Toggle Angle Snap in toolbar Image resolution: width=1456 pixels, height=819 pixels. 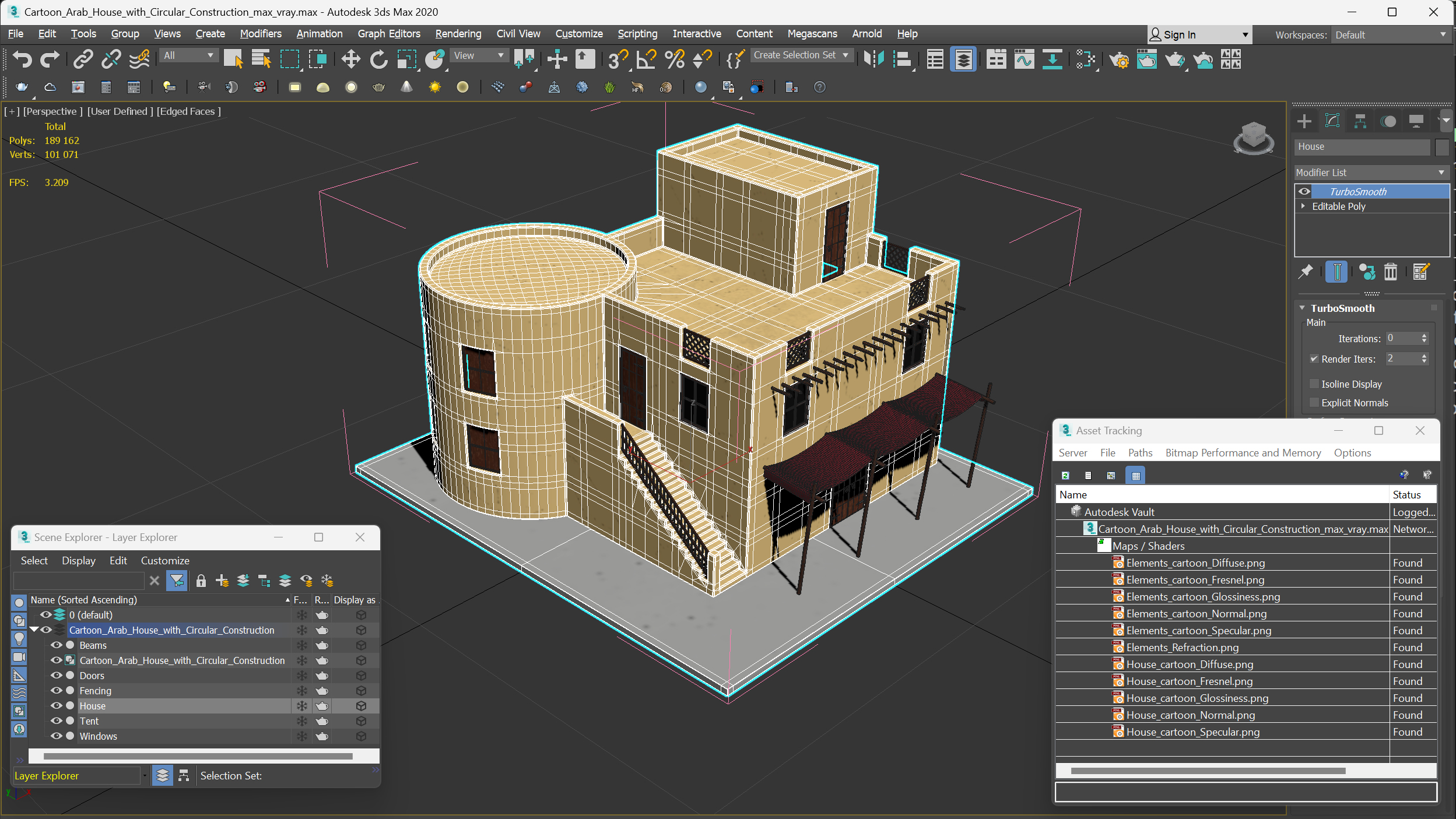click(x=645, y=59)
